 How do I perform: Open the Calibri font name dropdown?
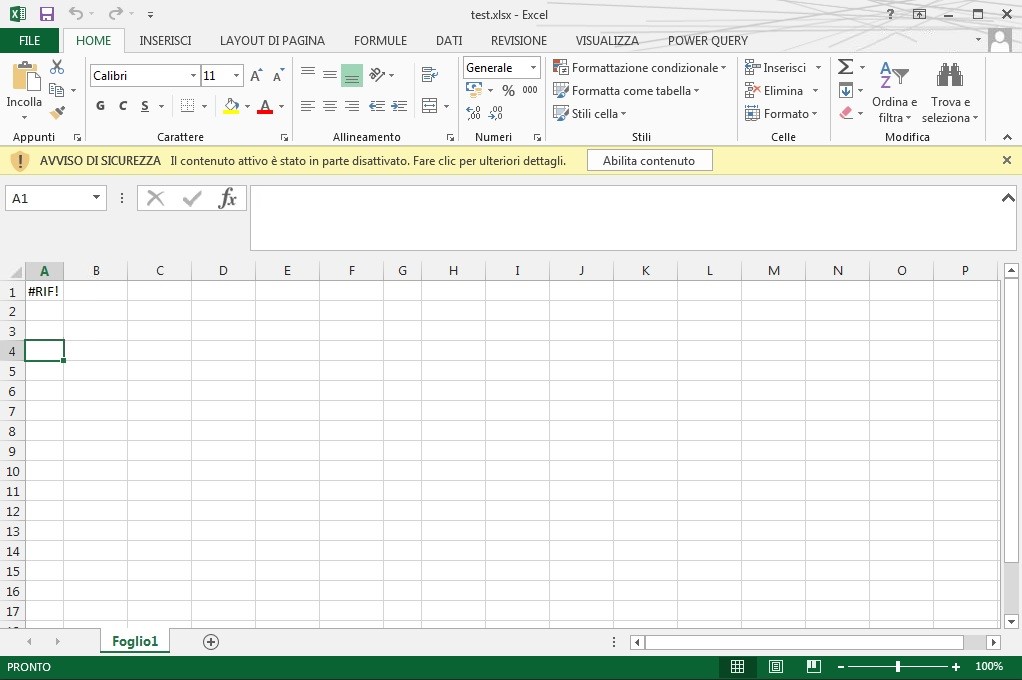193,76
